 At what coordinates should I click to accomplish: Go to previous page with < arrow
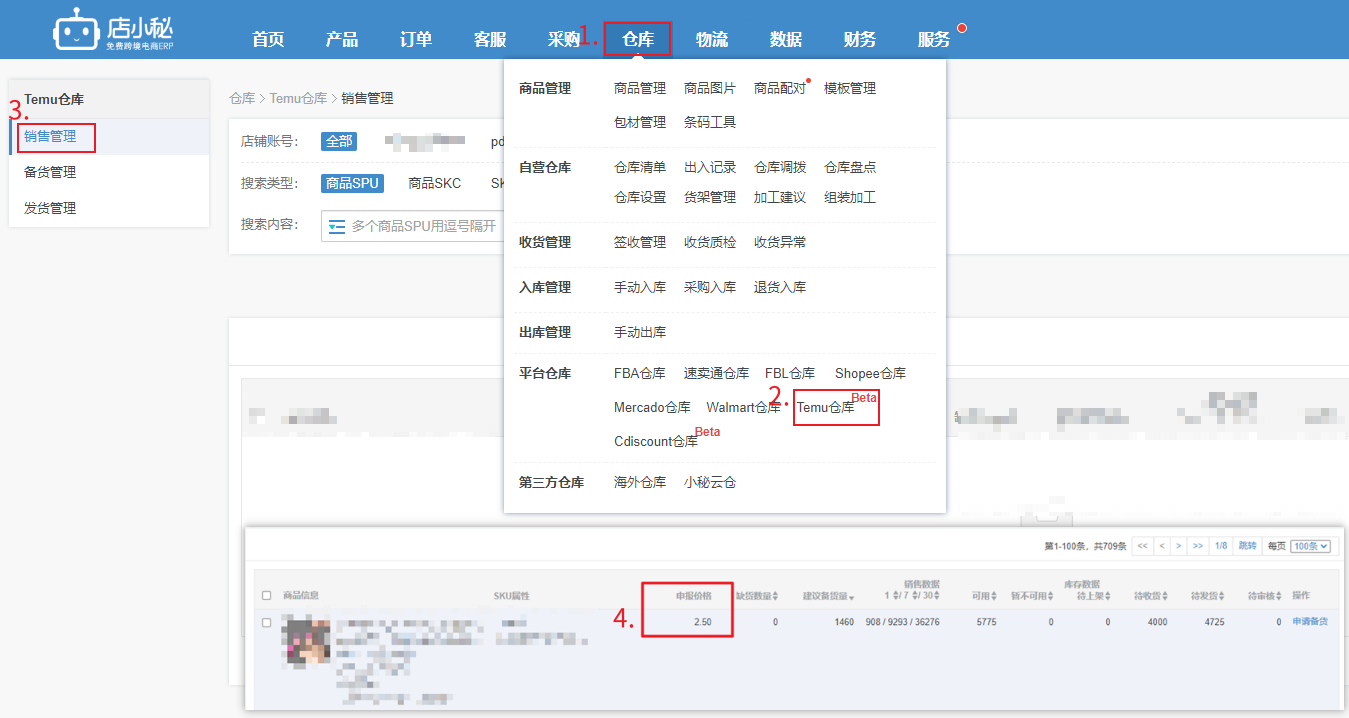pyautogui.click(x=1161, y=546)
